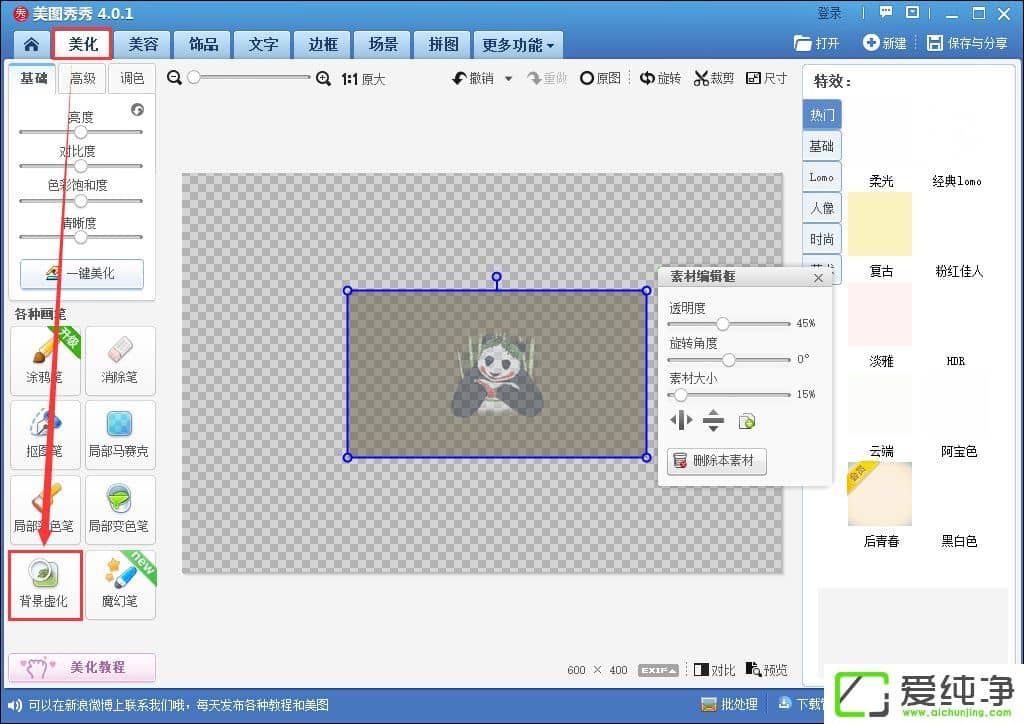Open the Lomo effects category tab
The image size is (1024, 724).
(x=822, y=178)
